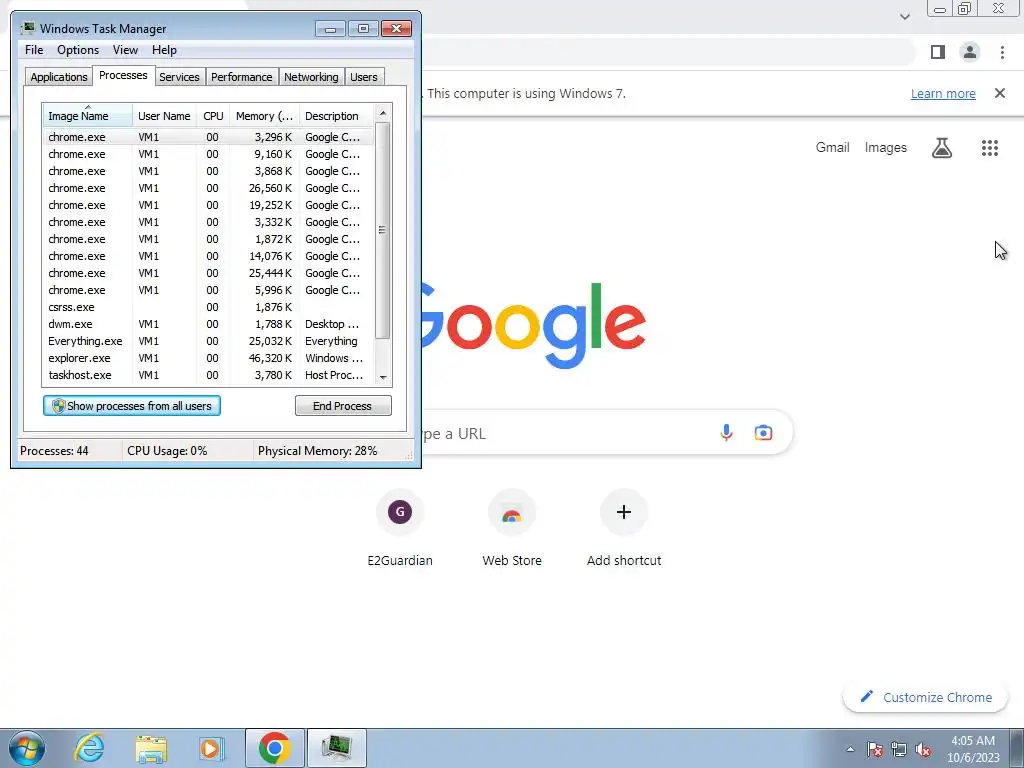
Task: Open the Images link
Action: click(x=886, y=148)
